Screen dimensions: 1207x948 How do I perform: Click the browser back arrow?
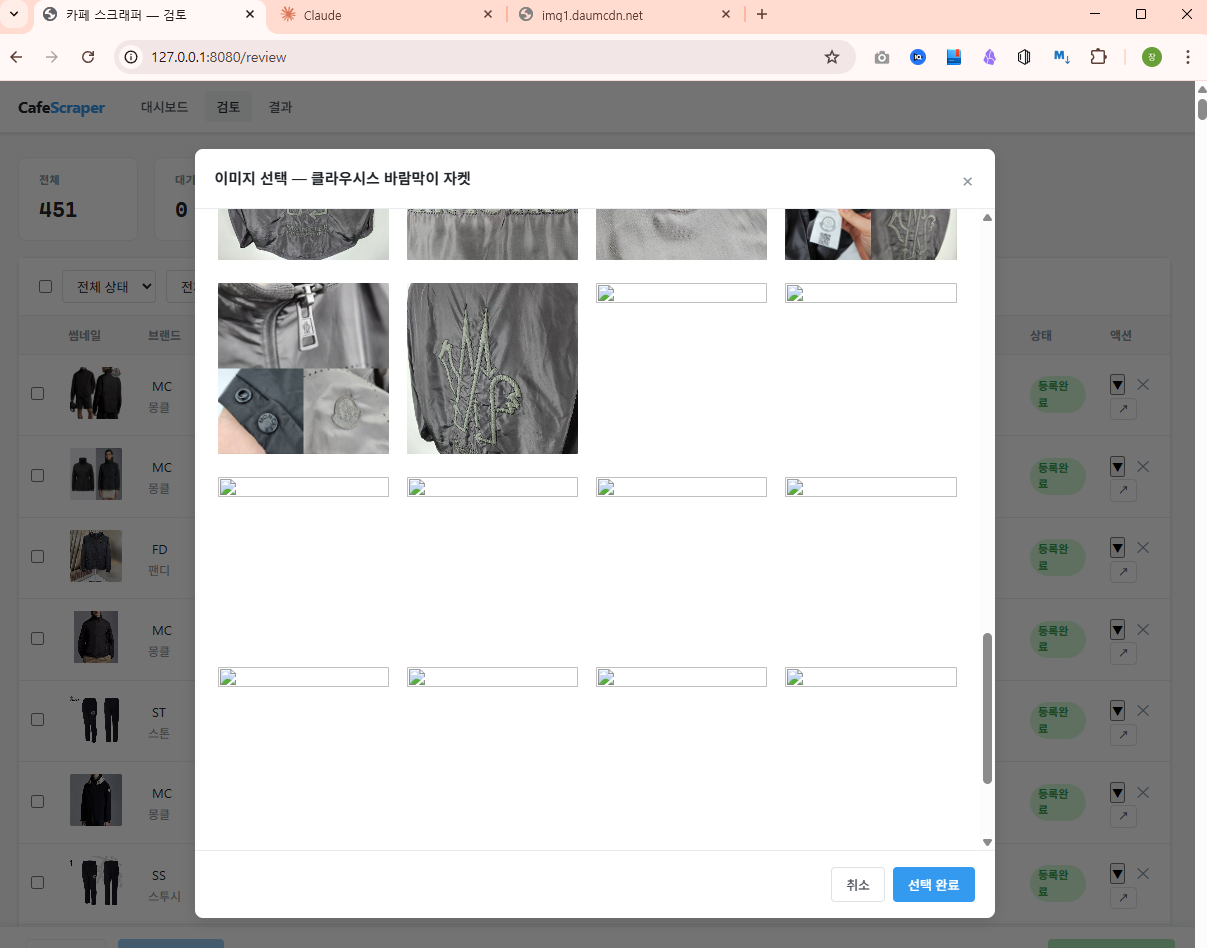coord(17,57)
